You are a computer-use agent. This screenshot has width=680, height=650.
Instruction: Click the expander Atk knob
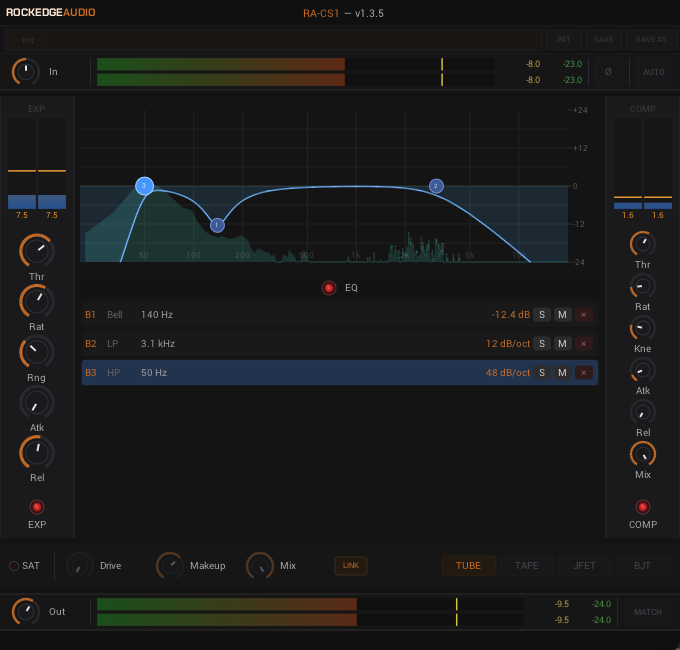pyautogui.click(x=36, y=402)
